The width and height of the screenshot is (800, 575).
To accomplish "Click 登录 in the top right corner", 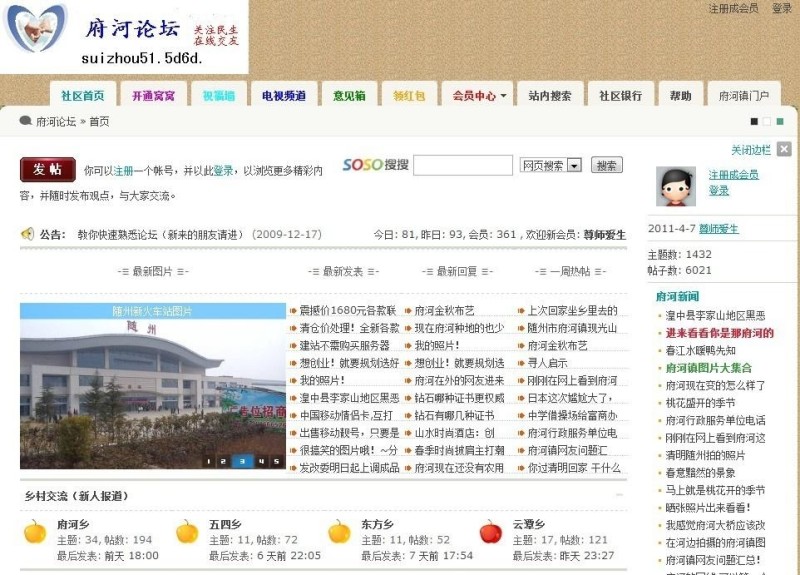I will [781, 8].
